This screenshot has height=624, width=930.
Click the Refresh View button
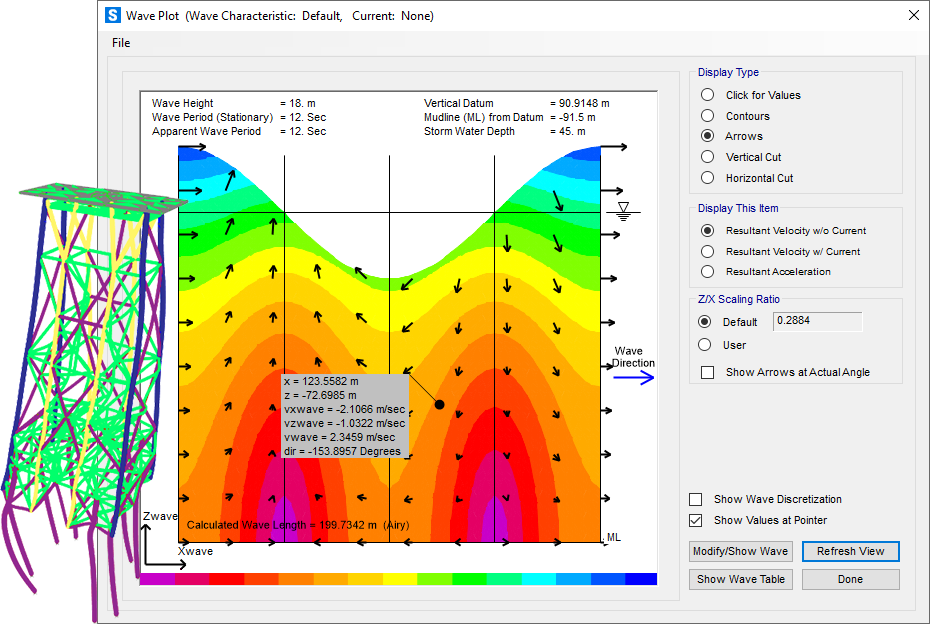[x=850, y=551]
